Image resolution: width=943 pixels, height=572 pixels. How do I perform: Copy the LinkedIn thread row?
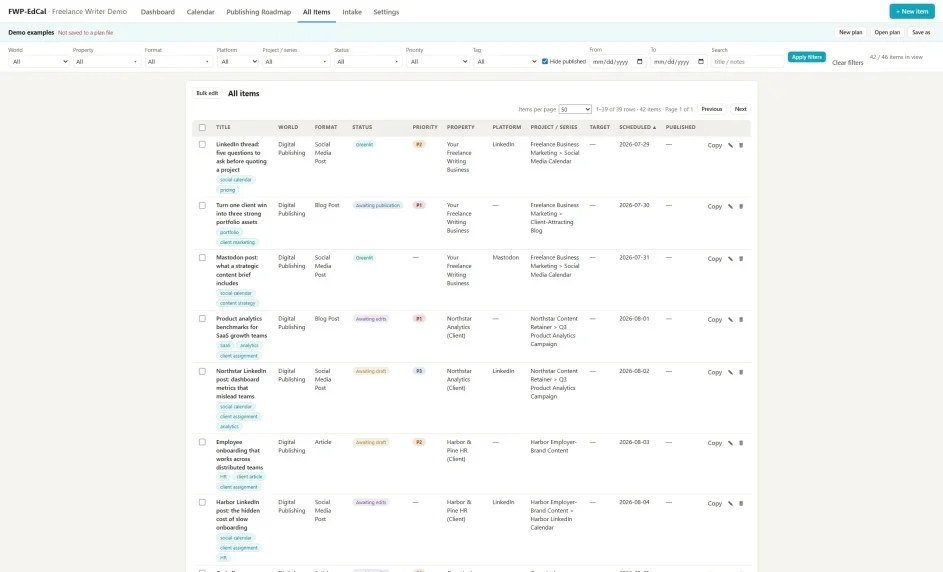(714, 146)
